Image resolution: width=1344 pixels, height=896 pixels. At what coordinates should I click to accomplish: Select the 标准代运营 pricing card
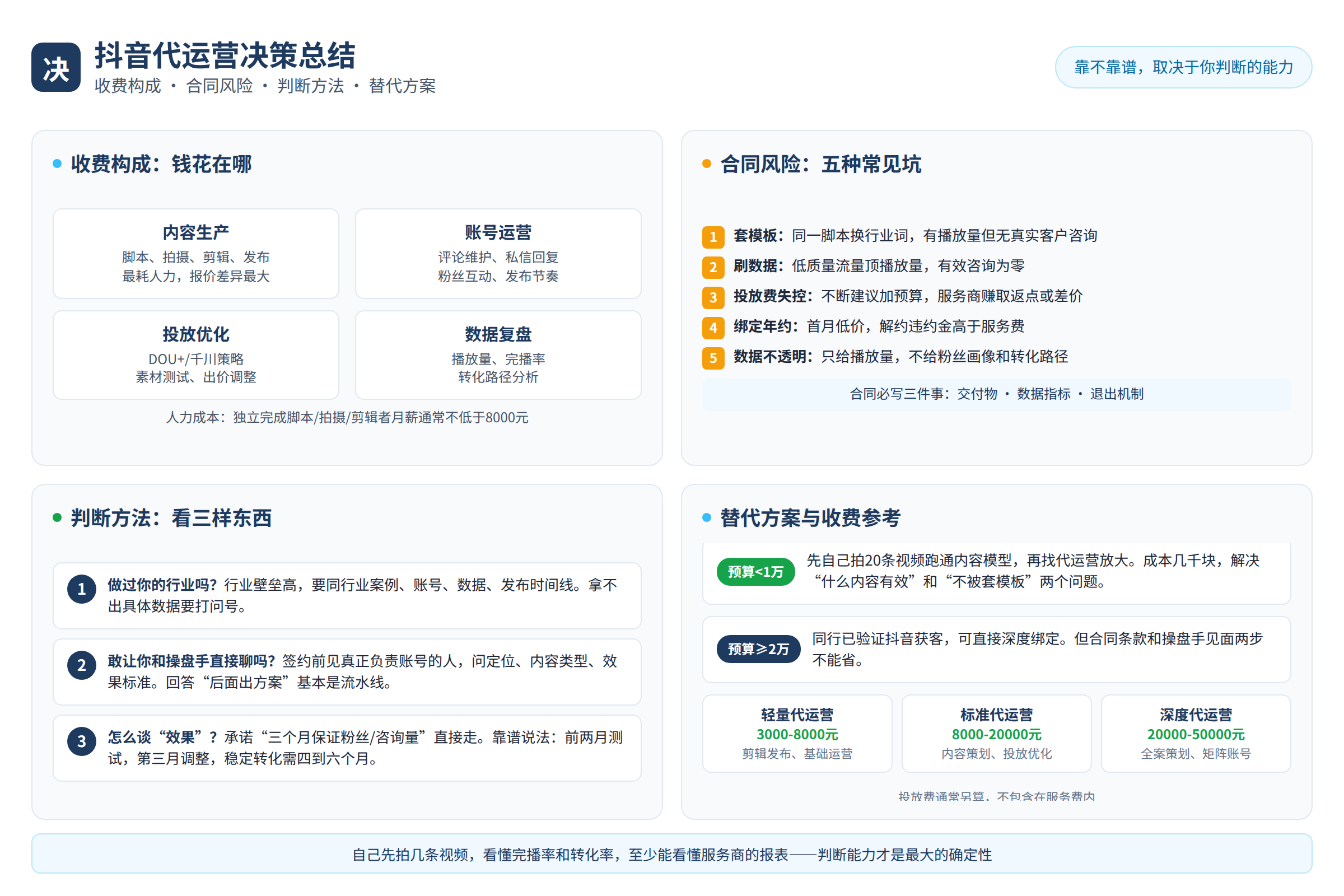[x=997, y=734]
